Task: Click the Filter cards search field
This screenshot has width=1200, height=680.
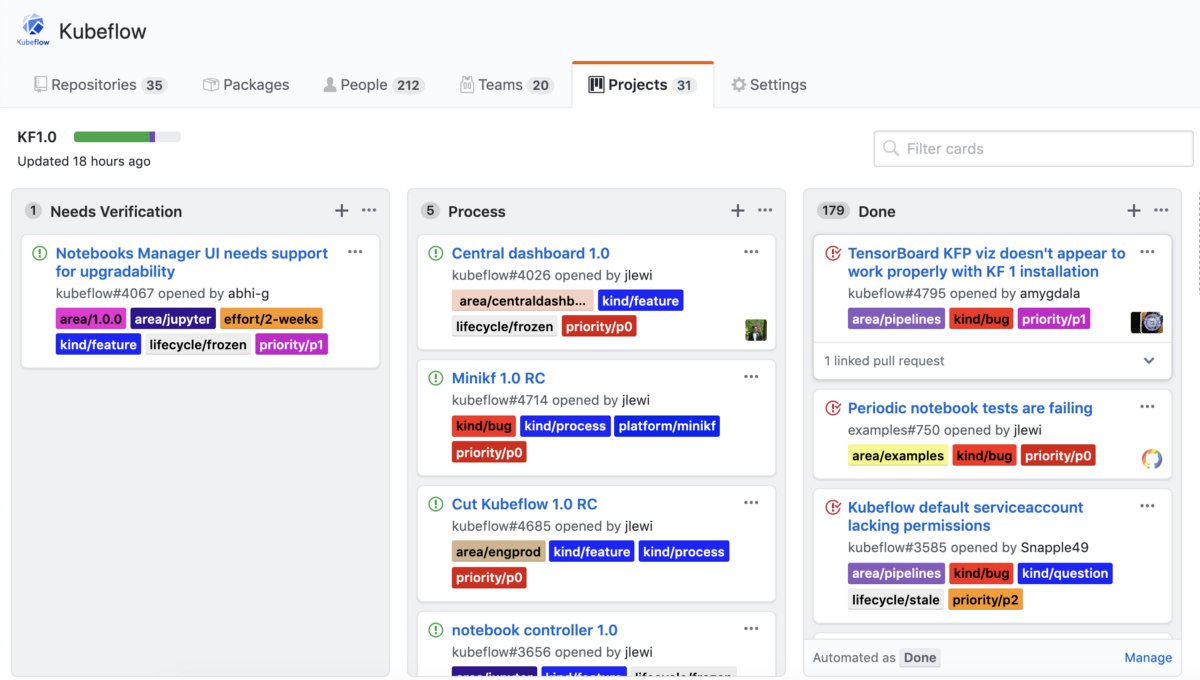Action: coord(1033,149)
